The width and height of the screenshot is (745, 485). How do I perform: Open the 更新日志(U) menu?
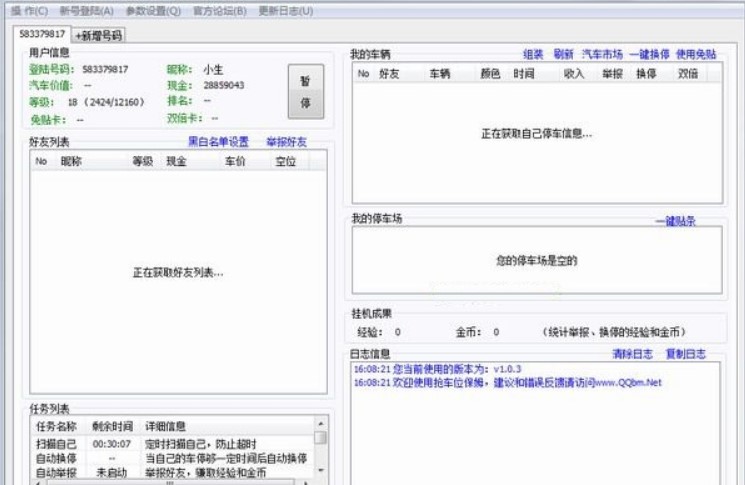[x=286, y=11]
